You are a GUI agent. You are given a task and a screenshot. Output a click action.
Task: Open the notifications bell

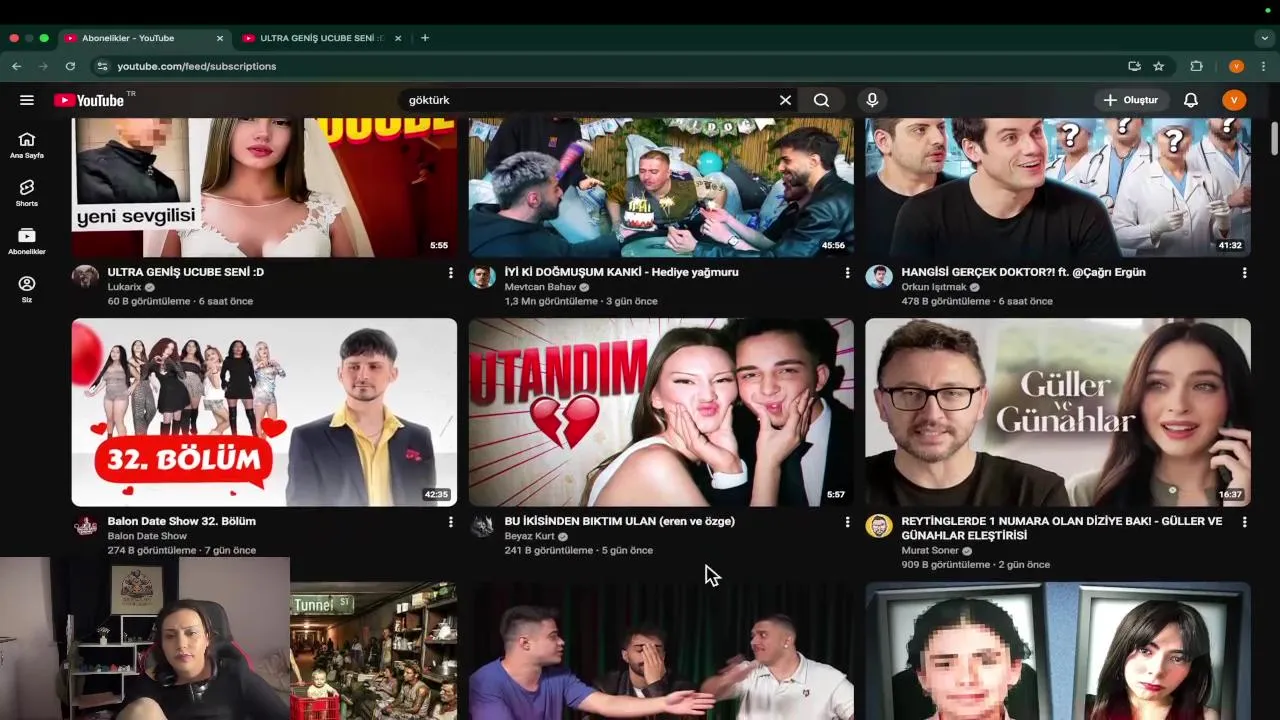(x=1191, y=100)
